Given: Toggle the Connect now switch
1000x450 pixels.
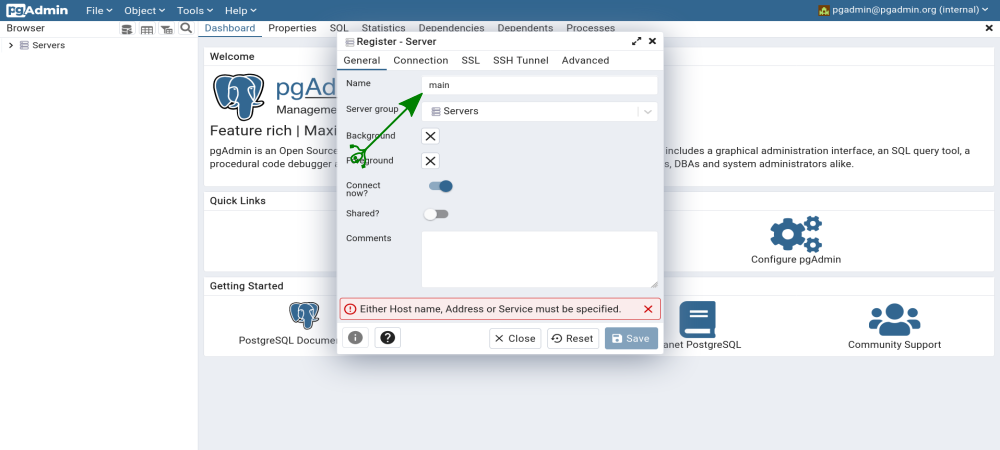Looking at the screenshot, I should pos(440,186).
